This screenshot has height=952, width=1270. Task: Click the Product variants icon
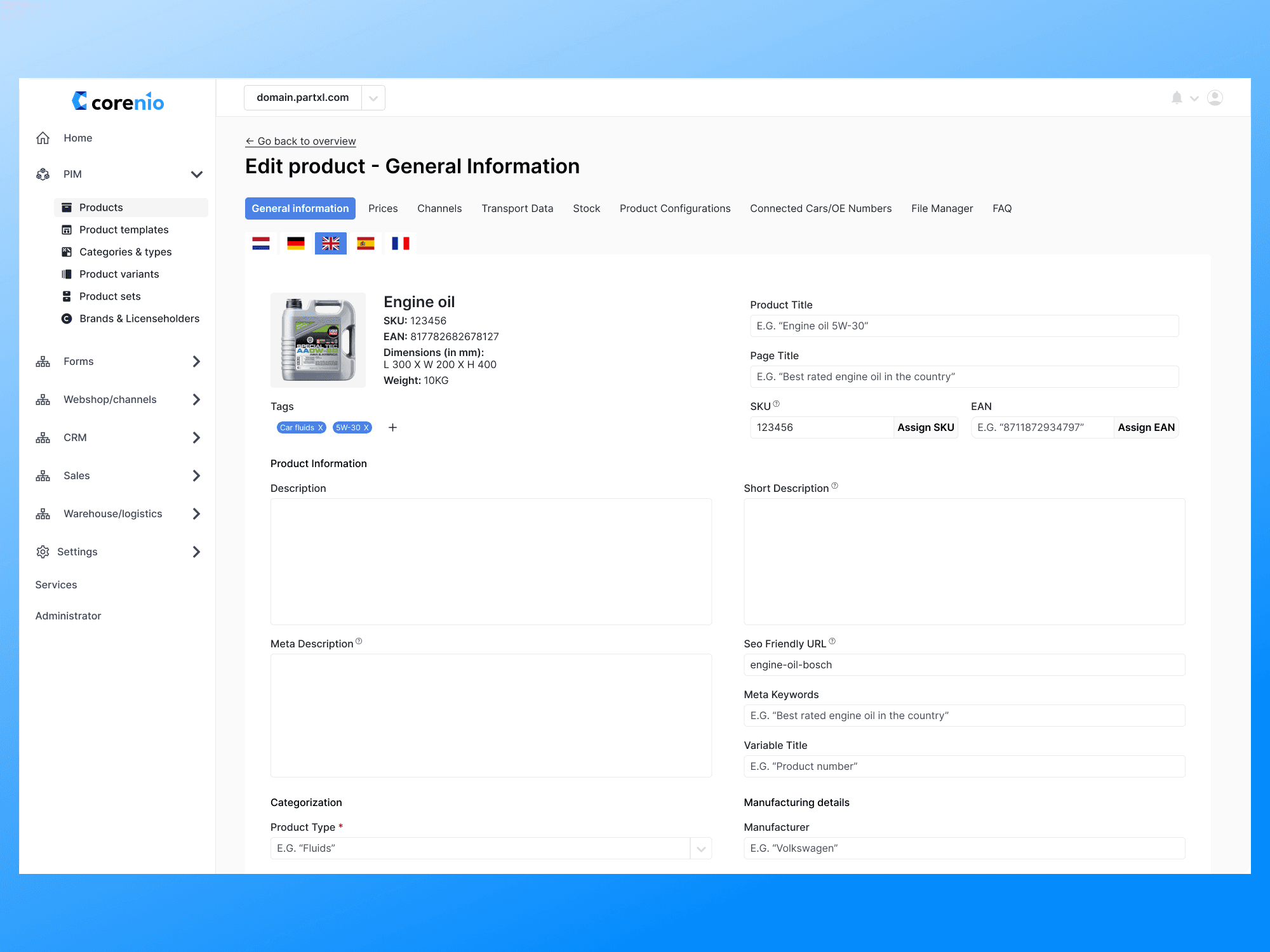pos(67,274)
